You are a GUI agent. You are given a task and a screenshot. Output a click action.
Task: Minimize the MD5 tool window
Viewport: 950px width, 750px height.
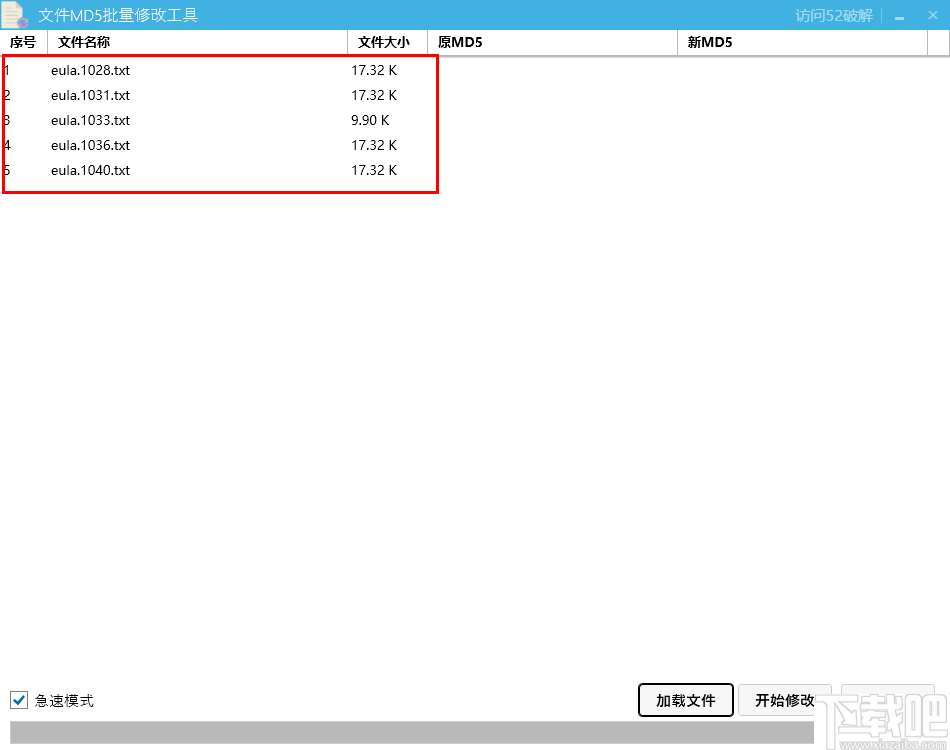(x=900, y=16)
